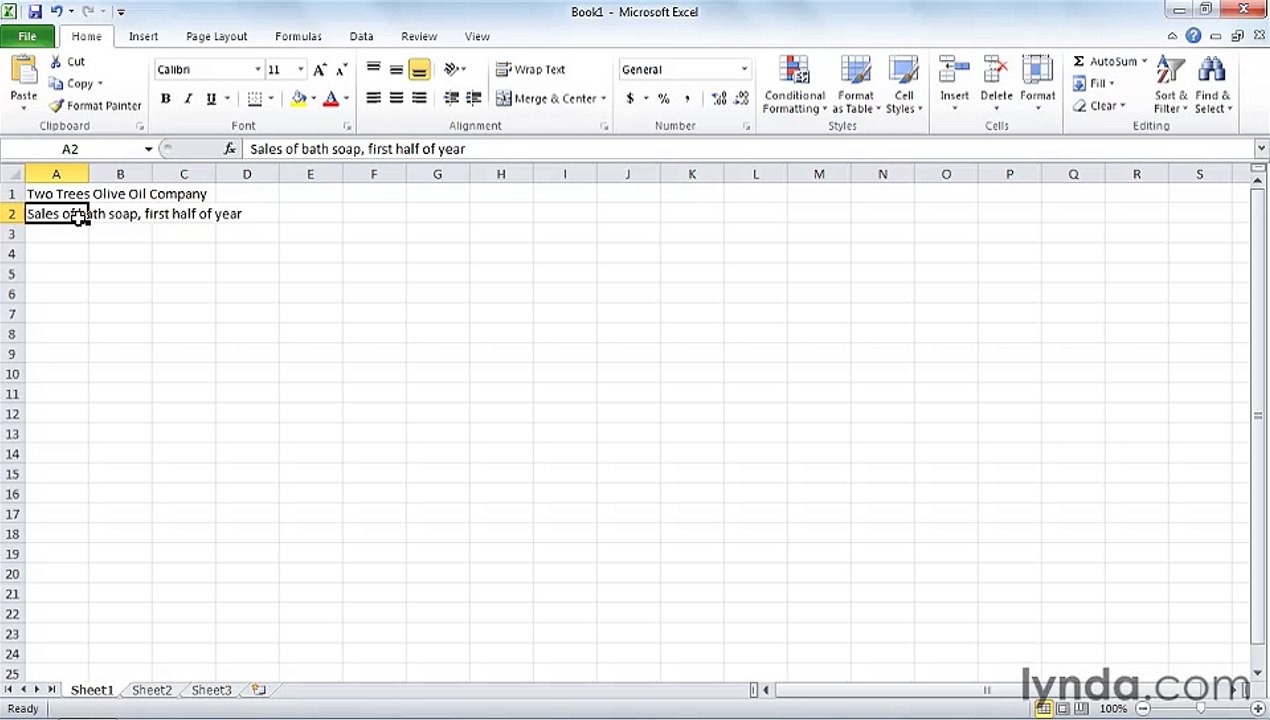Click the Name Box showing A2

[70, 149]
